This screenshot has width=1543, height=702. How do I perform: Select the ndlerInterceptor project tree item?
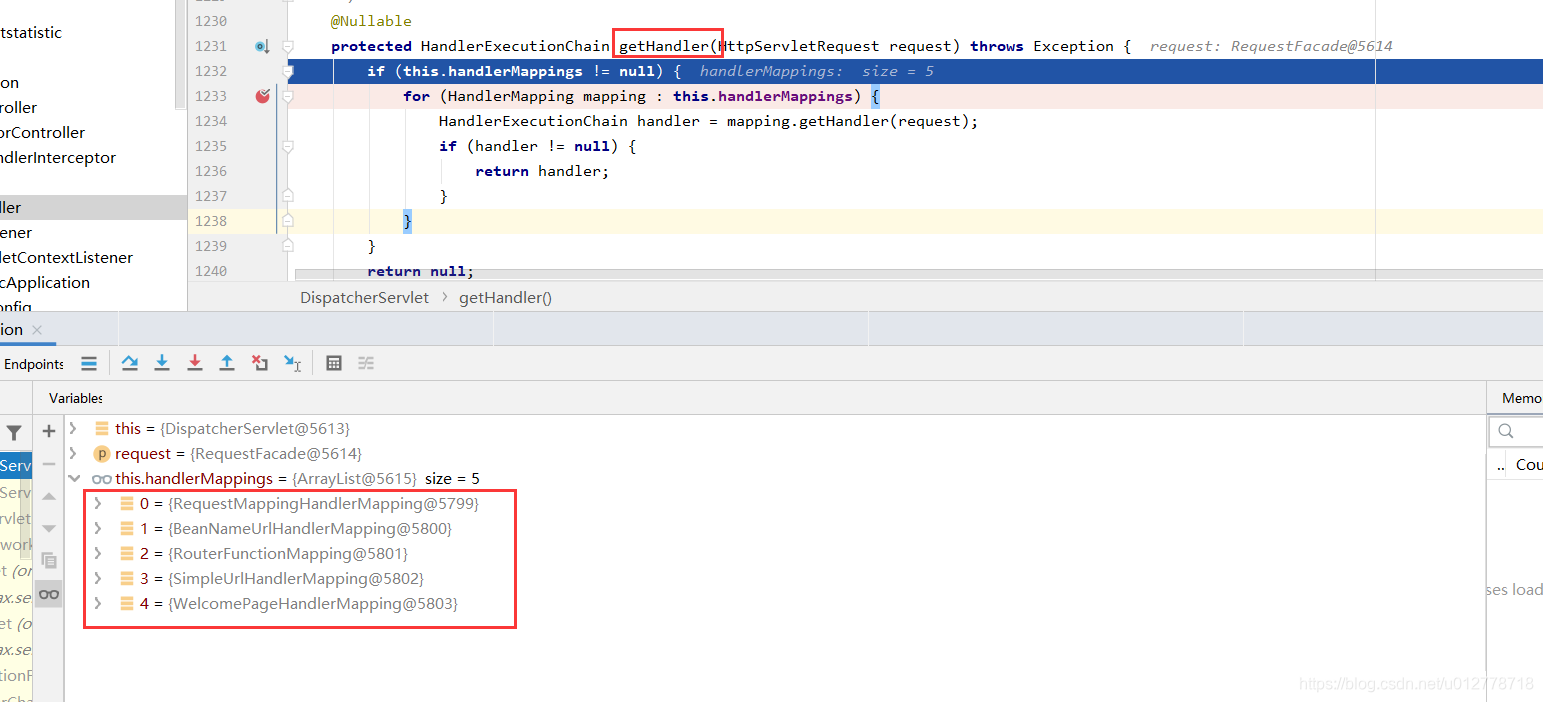click(x=58, y=158)
